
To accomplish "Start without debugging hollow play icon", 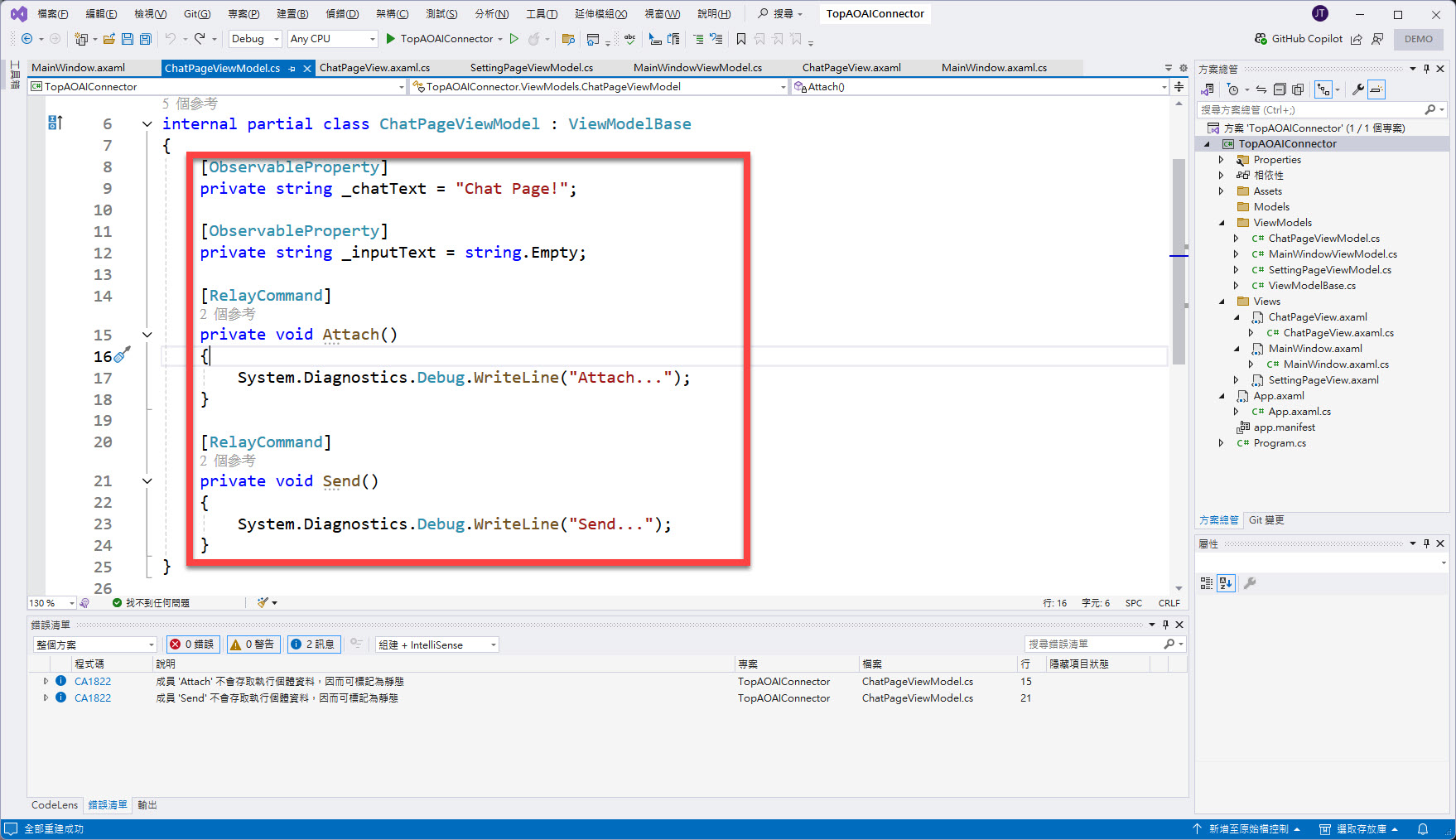I will point(514,39).
